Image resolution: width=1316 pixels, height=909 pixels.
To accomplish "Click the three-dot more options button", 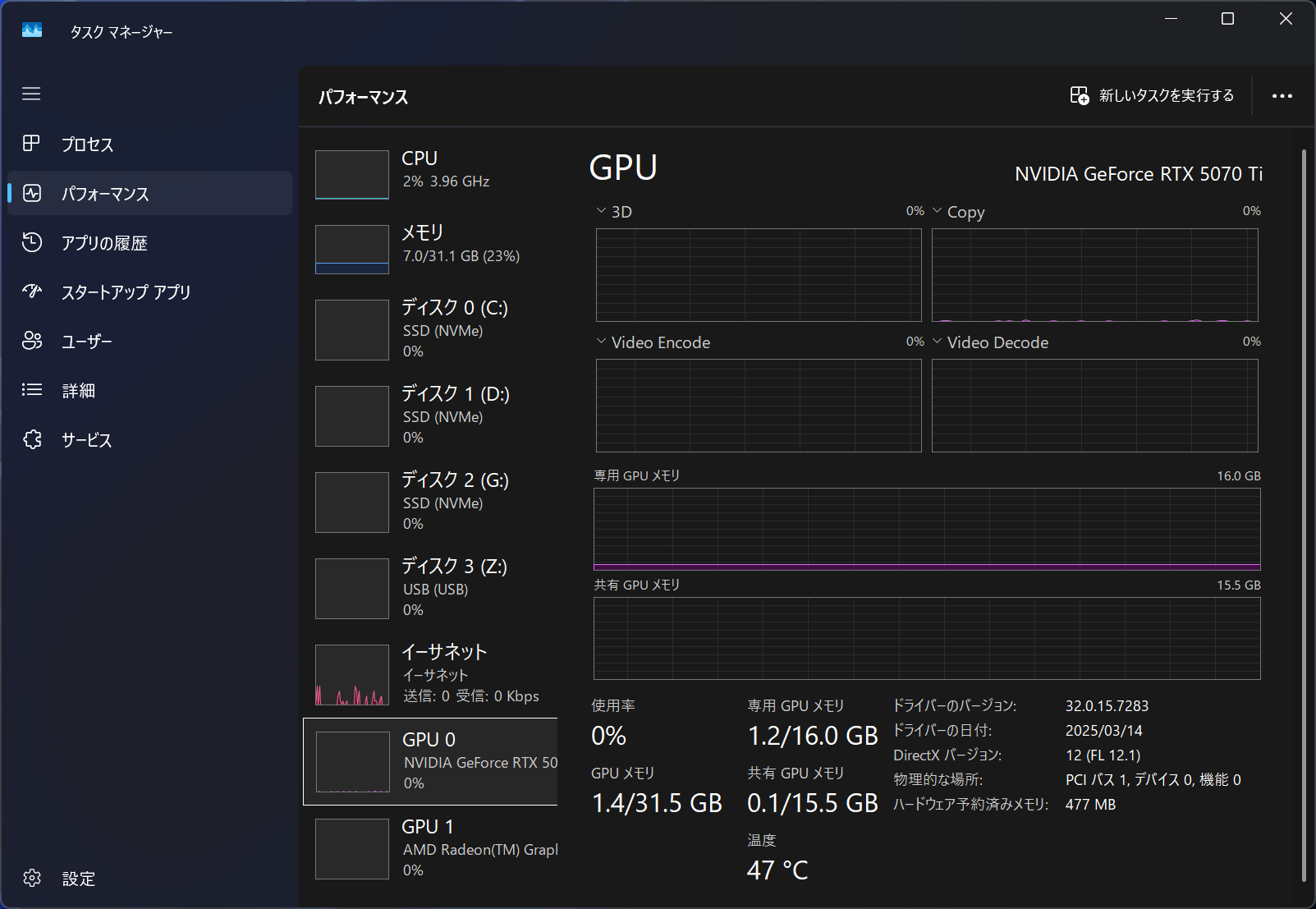I will click(x=1282, y=96).
